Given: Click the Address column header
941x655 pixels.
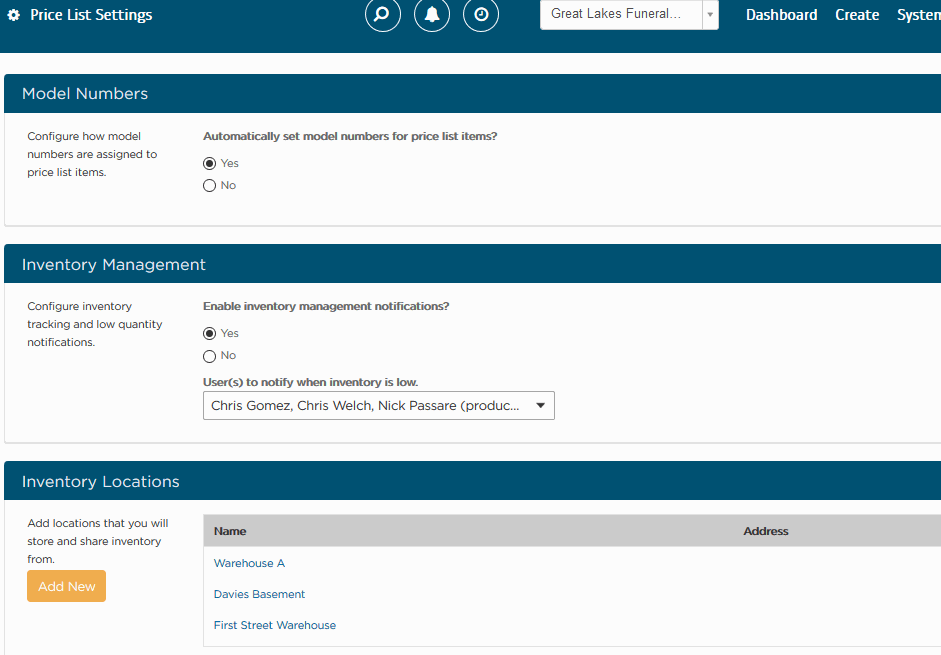Looking at the screenshot, I should pos(766,531).
